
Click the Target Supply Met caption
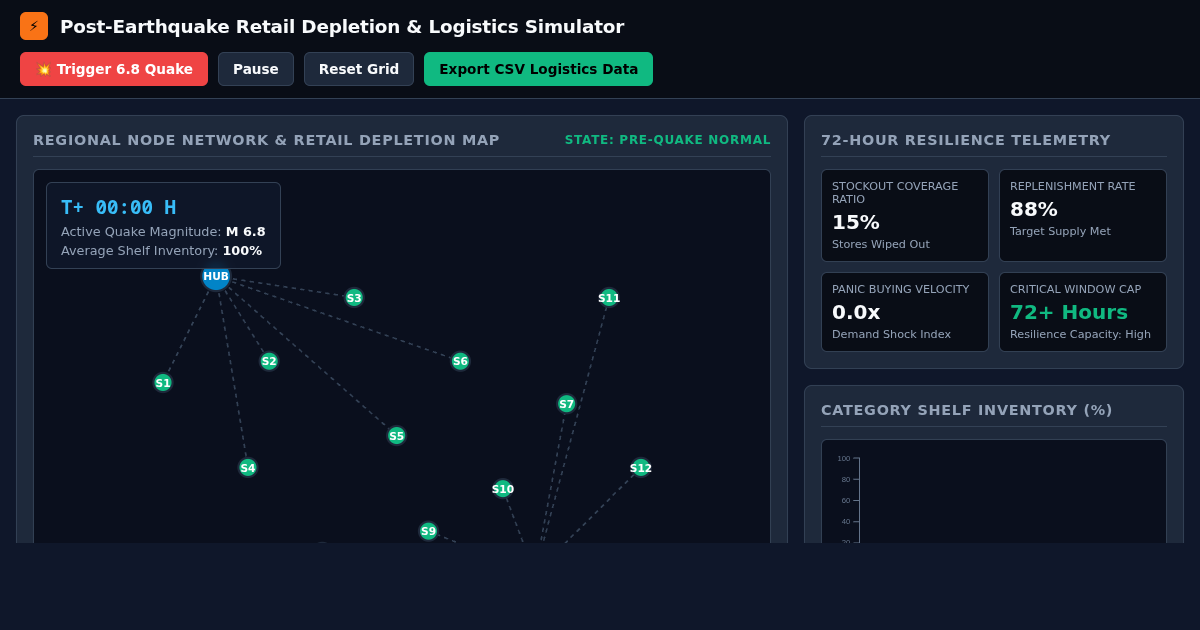[x=1060, y=231]
